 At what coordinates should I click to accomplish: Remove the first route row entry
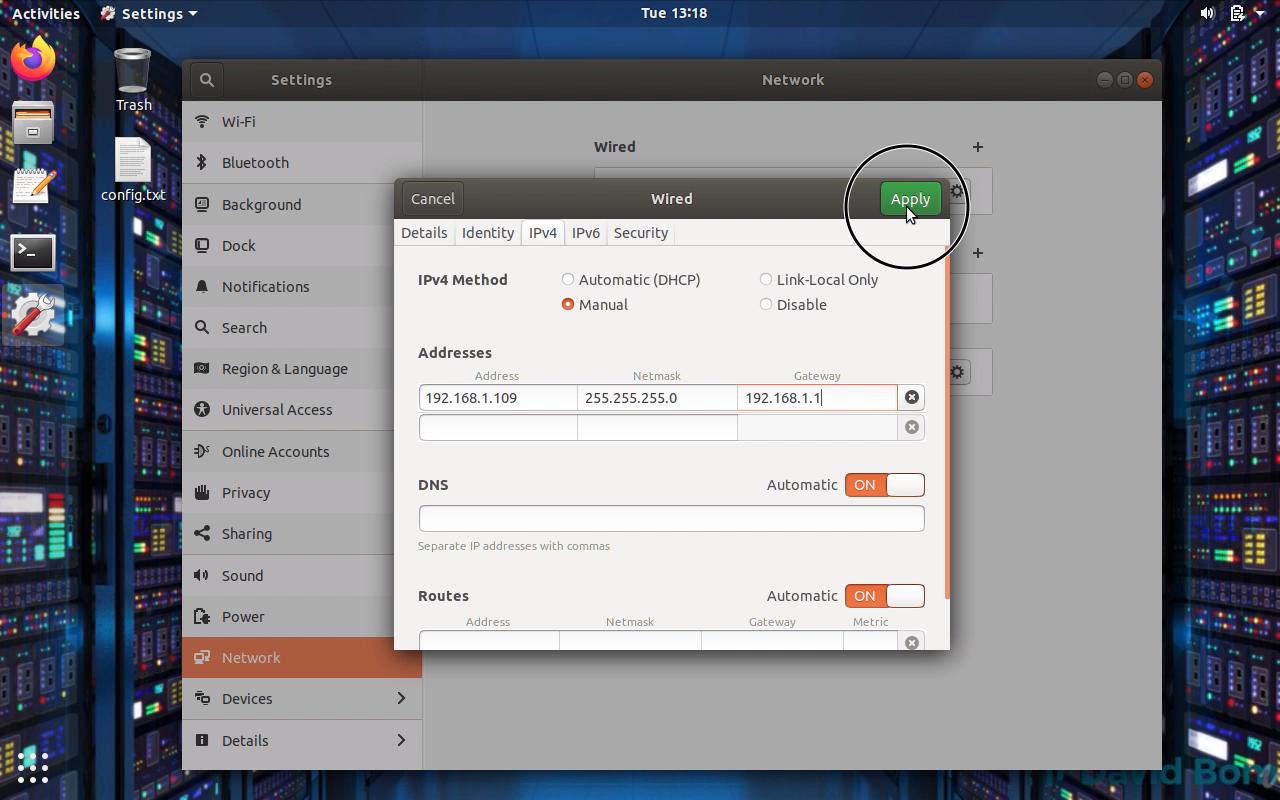(x=911, y=642)
